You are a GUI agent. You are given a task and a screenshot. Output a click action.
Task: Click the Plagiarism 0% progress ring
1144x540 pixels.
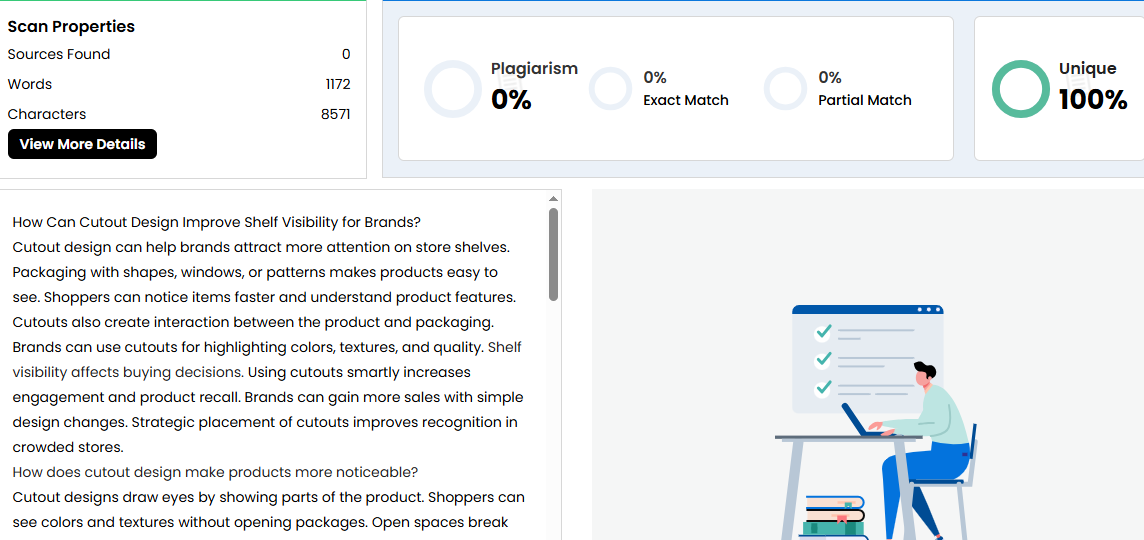(453, 89)
